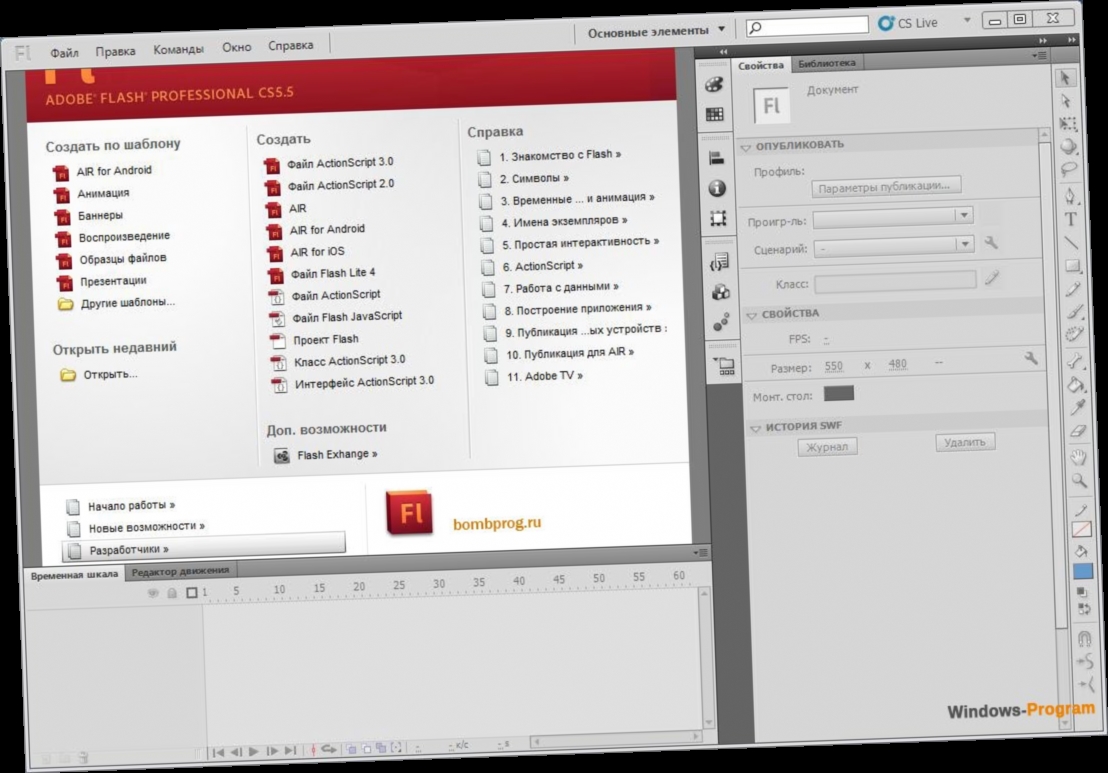The width and height of the screenshot is (1108, 773).
Task: Pick the Paint Bucket tool
Action: 1076,384
